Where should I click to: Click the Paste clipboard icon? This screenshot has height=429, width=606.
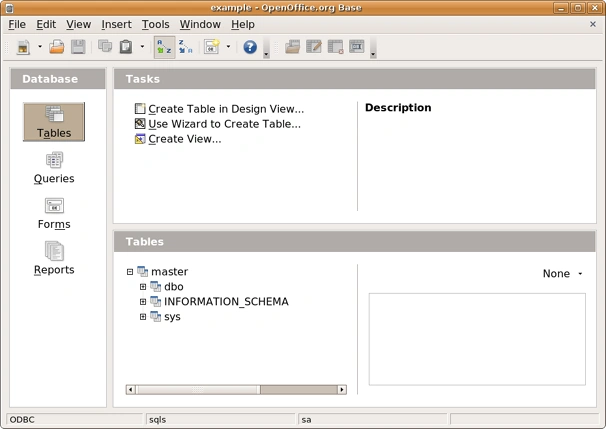click(x=126, y=47)
